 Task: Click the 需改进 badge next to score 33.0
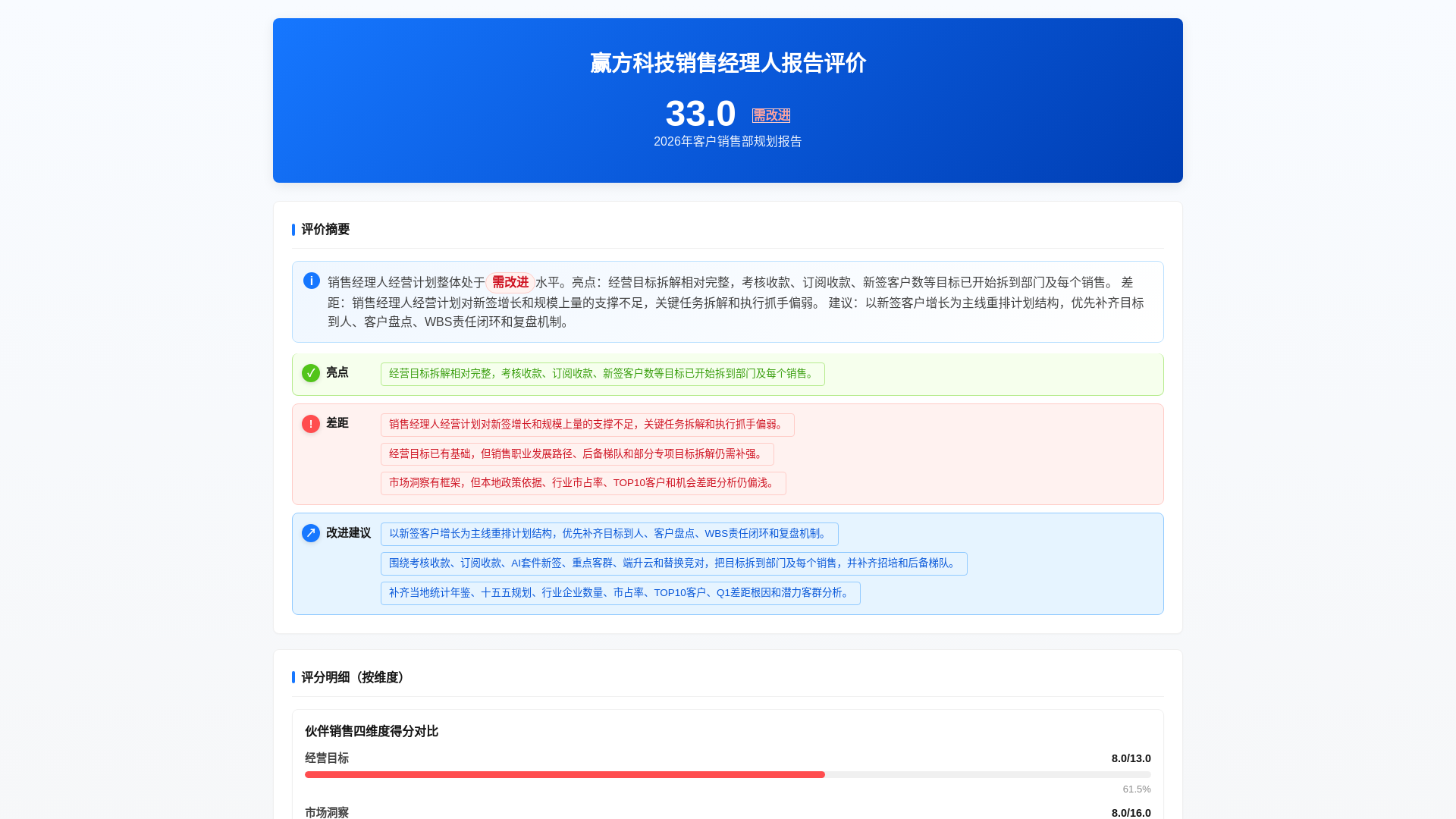[771, 115]
